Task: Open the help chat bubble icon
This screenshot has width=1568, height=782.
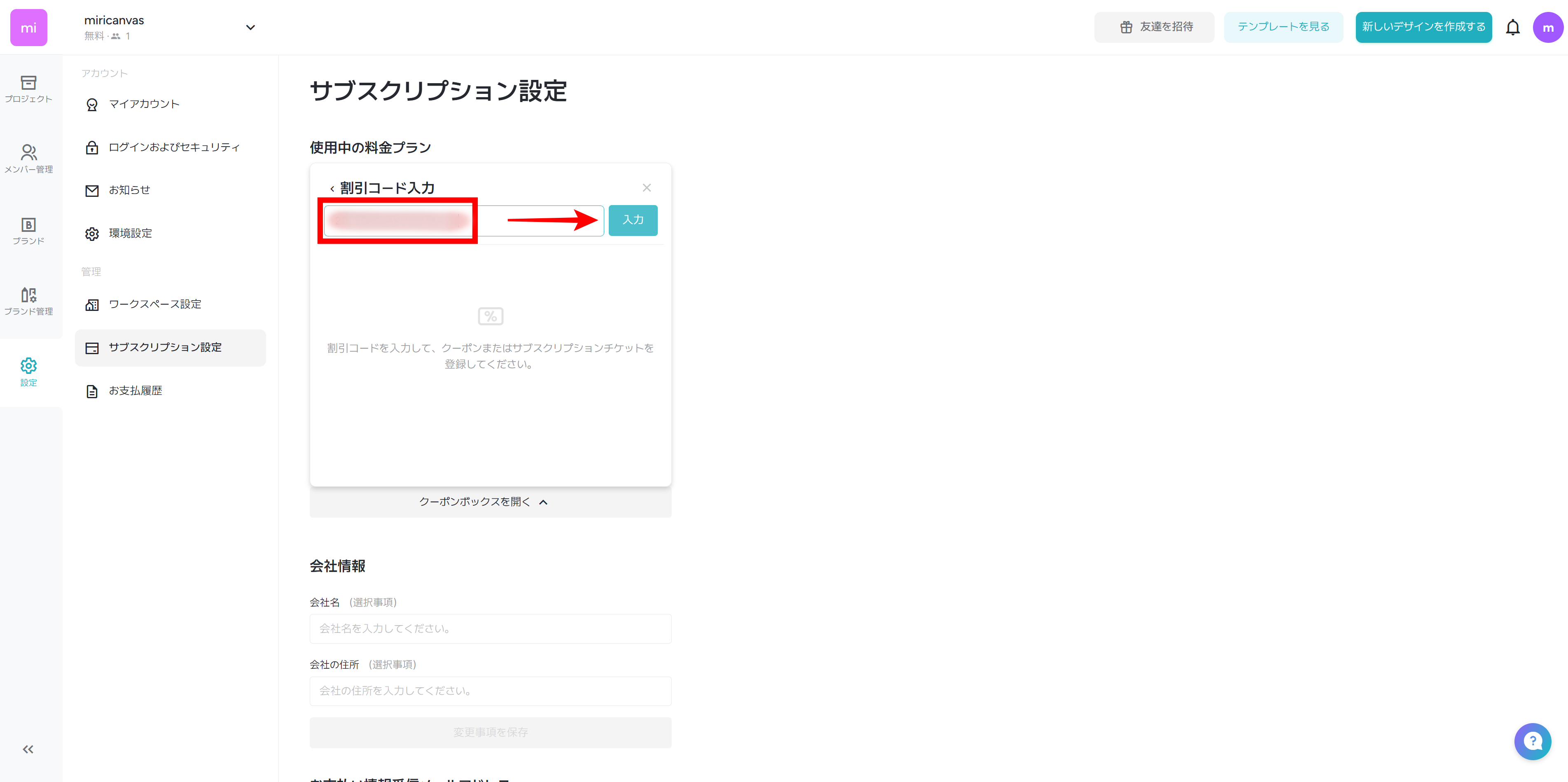Action: click(1533, 741)
